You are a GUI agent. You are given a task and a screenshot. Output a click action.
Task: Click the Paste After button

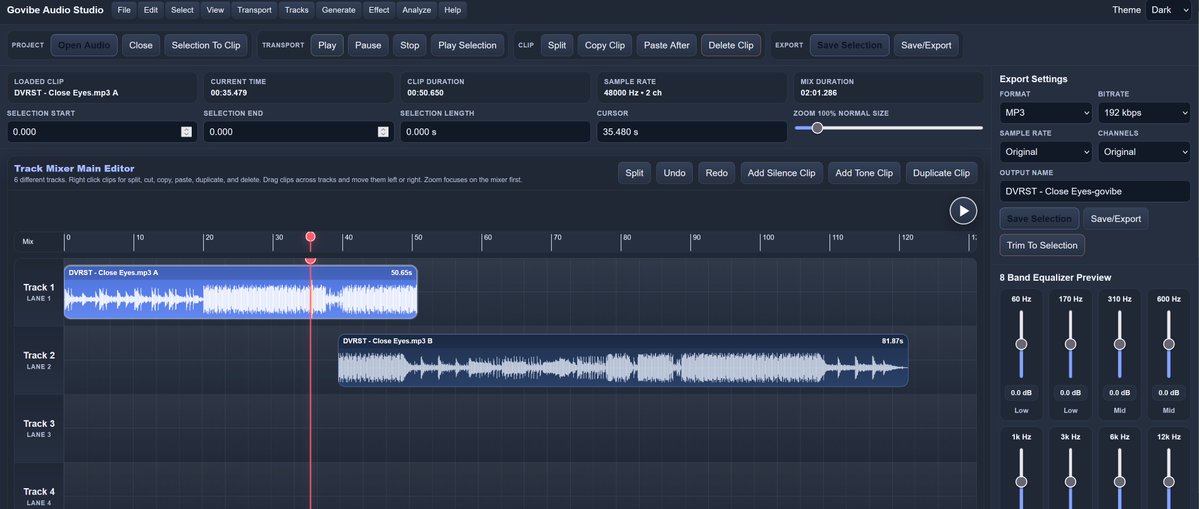[x=667, y=45]
